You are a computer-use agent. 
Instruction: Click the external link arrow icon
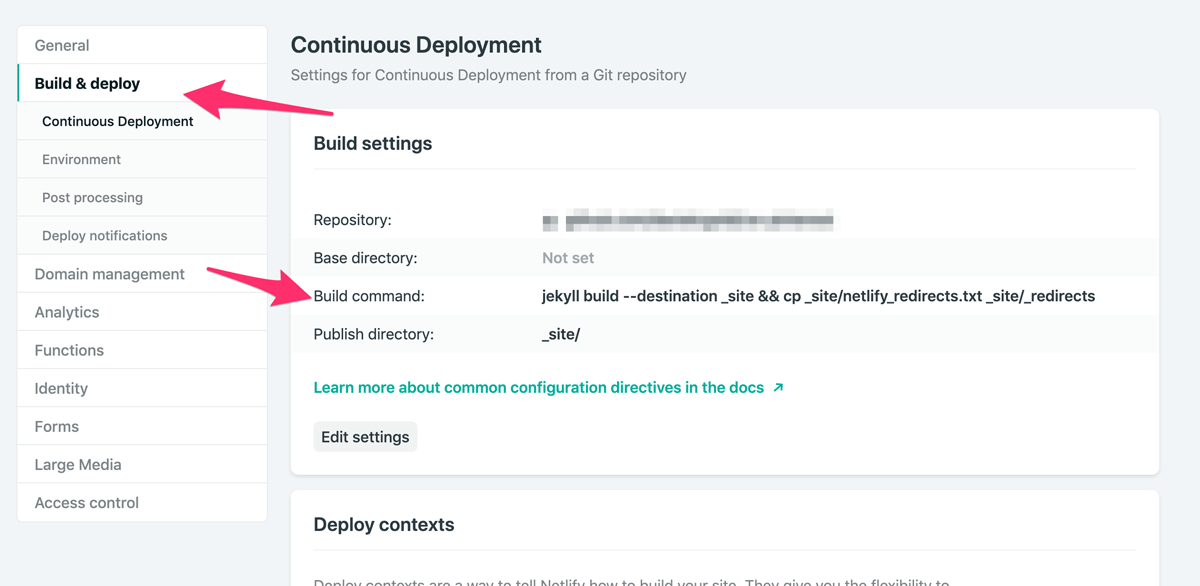[x=779, y=387]
